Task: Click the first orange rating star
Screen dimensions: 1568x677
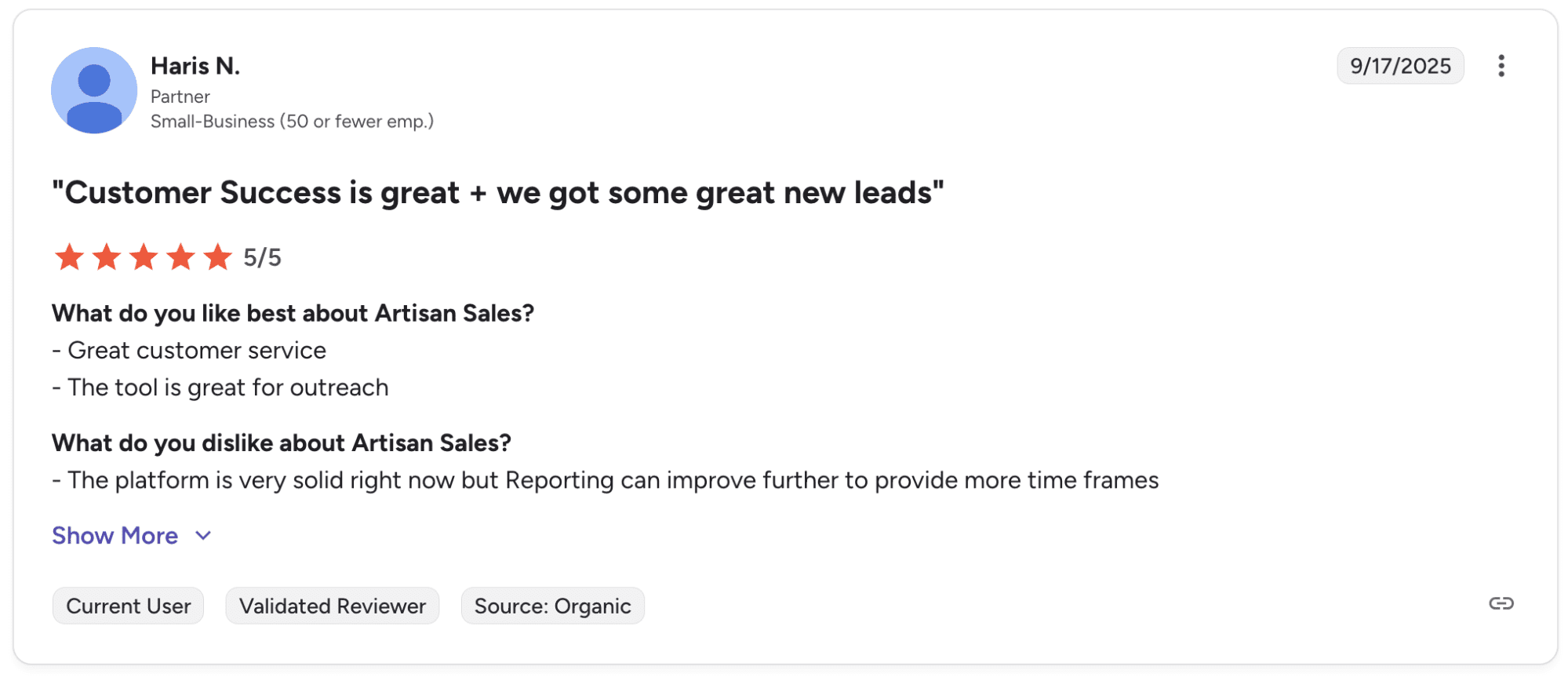Action: pyautogui.click(x=69, y=257)
